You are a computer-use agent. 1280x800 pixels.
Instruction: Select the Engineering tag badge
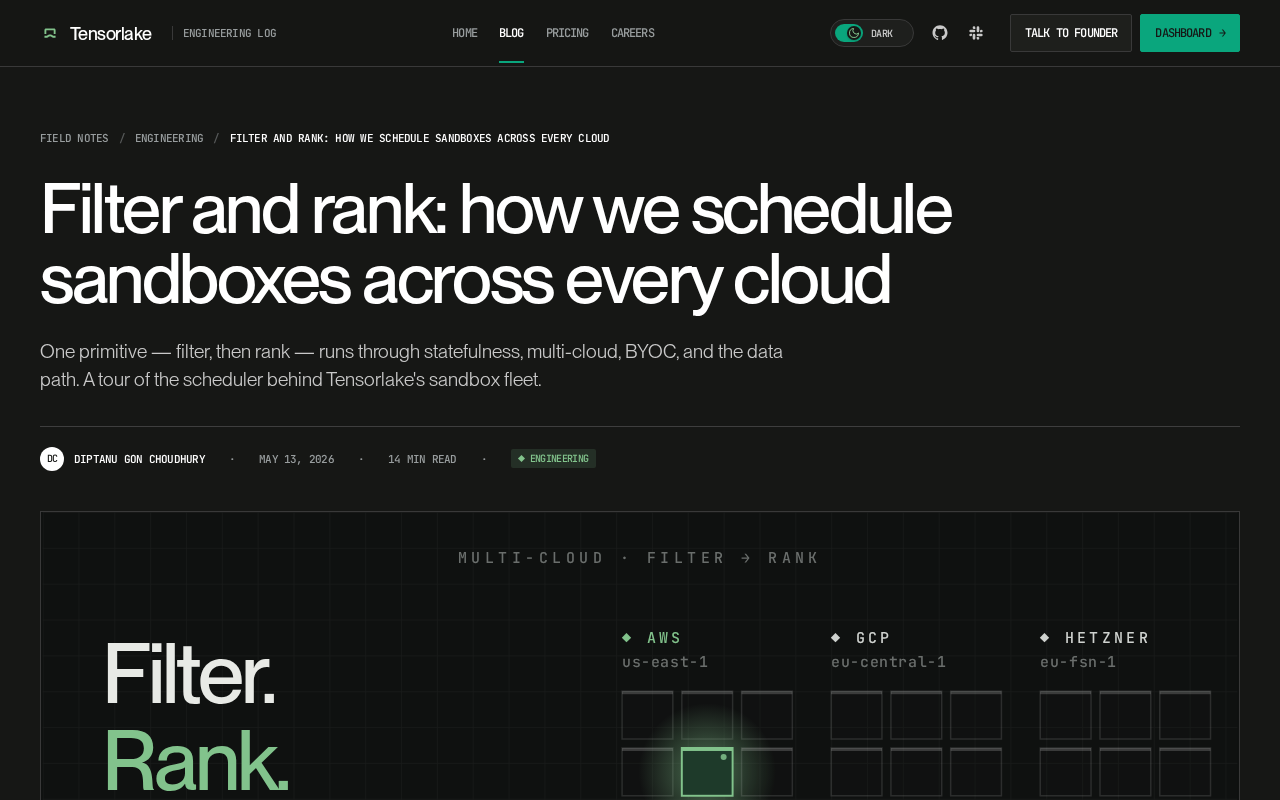click(x=553, y=459)
